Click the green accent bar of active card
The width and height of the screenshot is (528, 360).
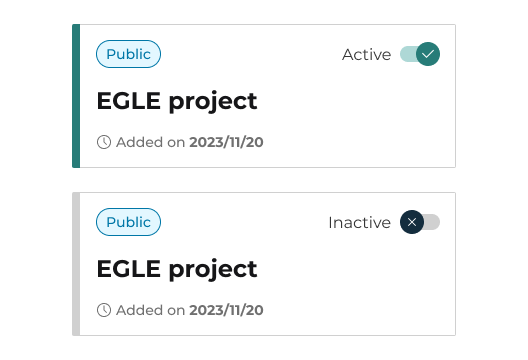(76, 96)
